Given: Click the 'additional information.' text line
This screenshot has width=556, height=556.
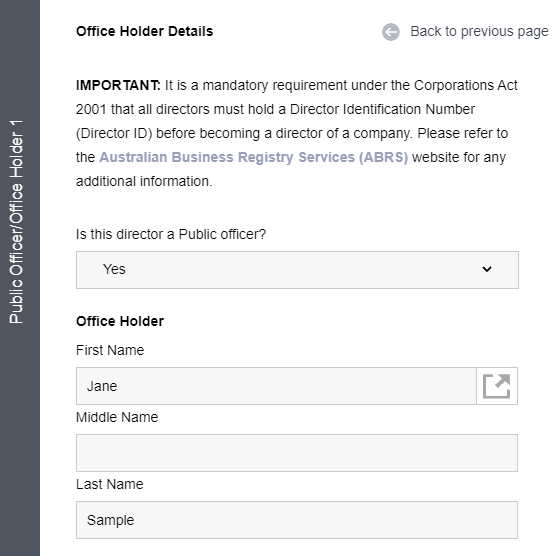Looking at the screenshot, I should point(144,181).
